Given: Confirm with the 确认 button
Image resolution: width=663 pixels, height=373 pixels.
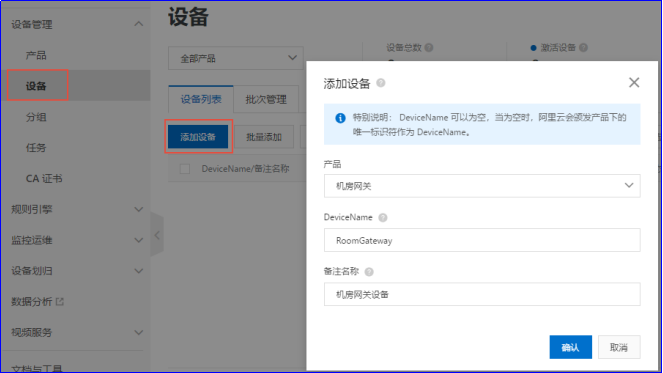Looking at the screenshot, I should tap(570, 347).
